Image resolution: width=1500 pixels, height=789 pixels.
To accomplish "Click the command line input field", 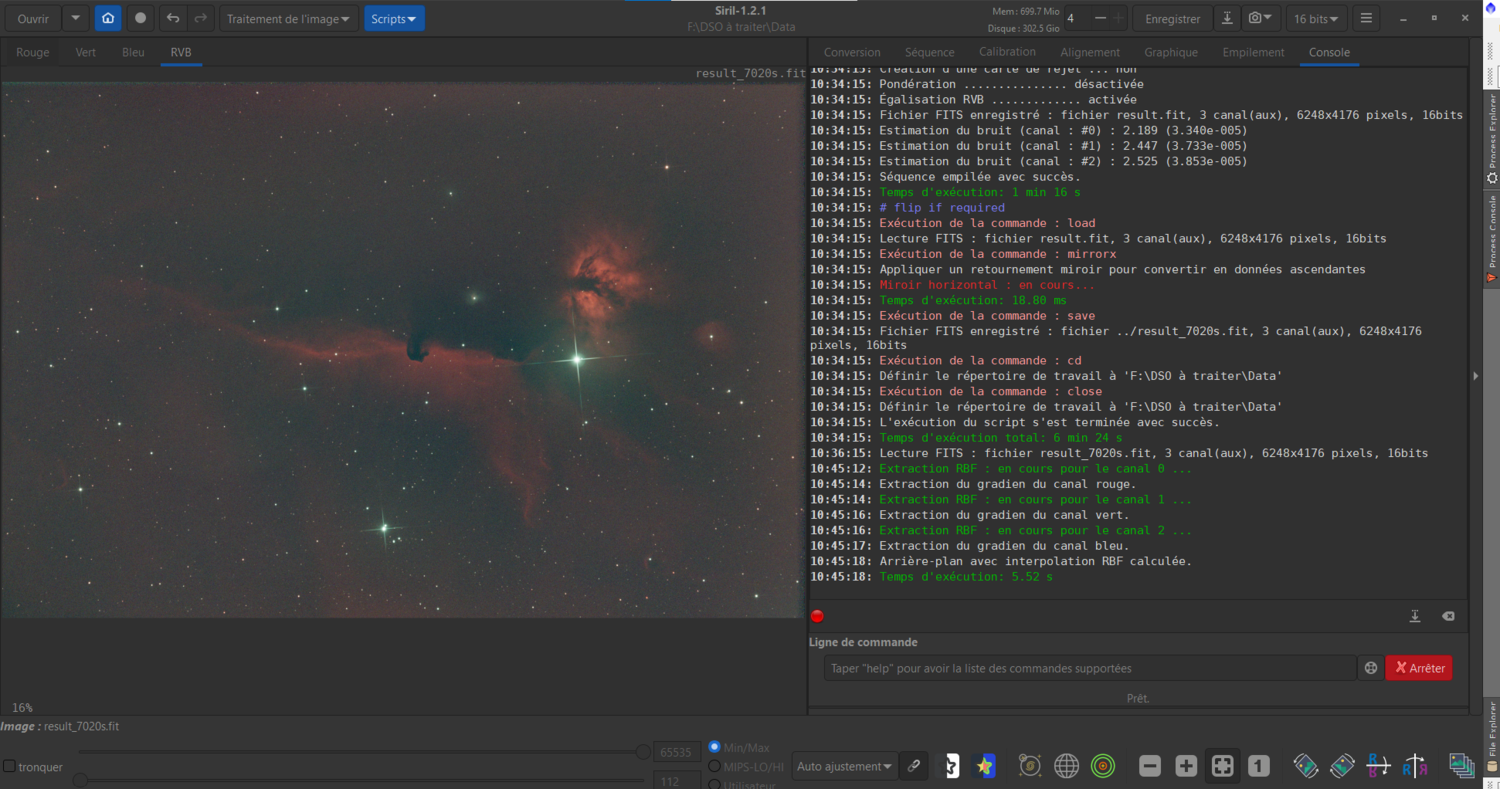I will 1090,668.
